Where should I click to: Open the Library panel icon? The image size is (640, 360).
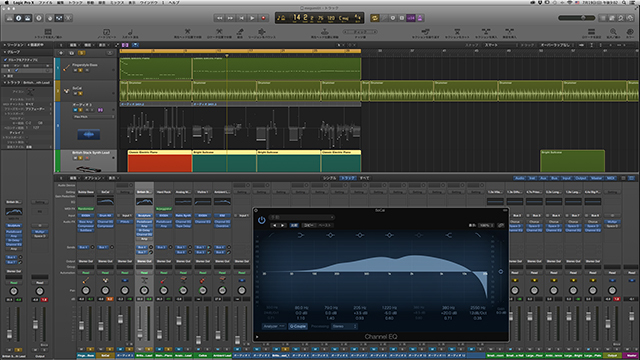(9, 18)
